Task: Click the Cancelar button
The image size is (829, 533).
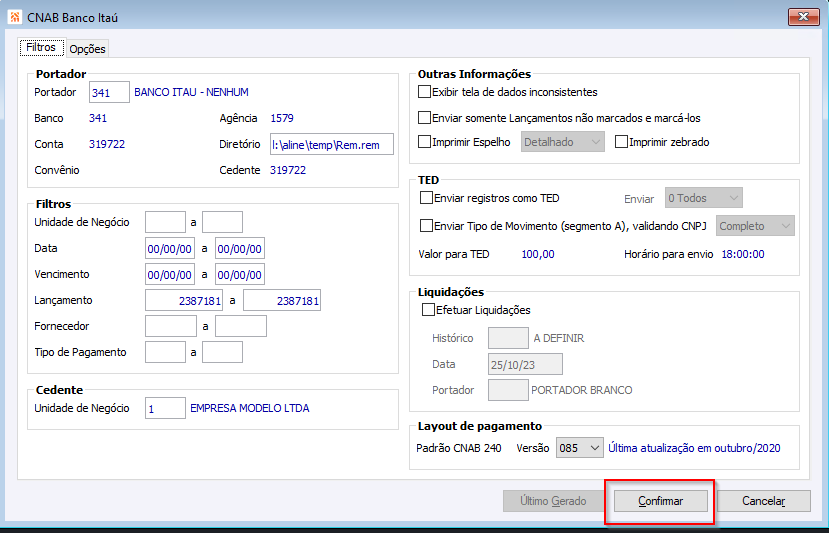Action: point(763,501)
